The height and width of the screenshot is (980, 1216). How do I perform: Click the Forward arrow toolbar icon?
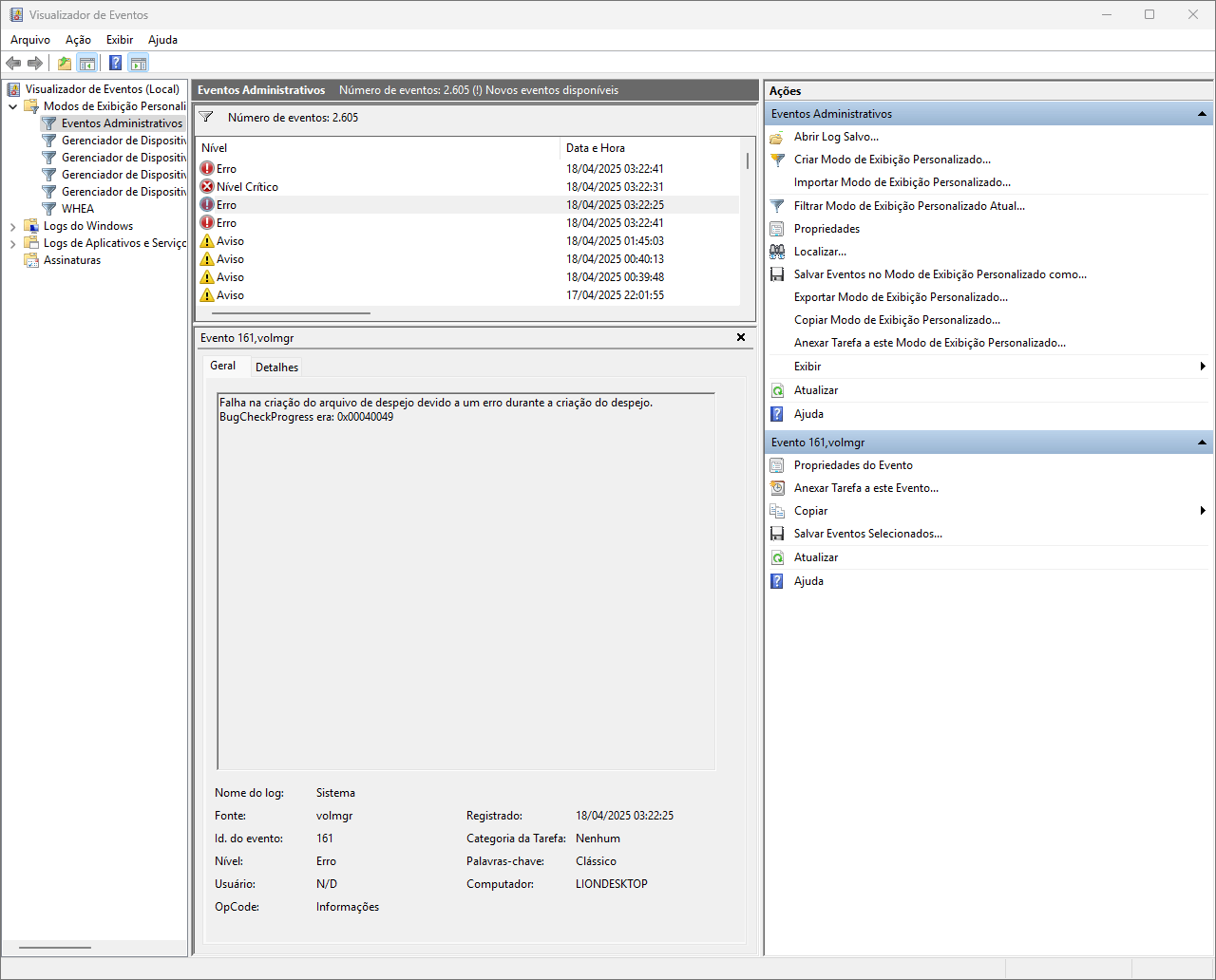click(35, 64)
